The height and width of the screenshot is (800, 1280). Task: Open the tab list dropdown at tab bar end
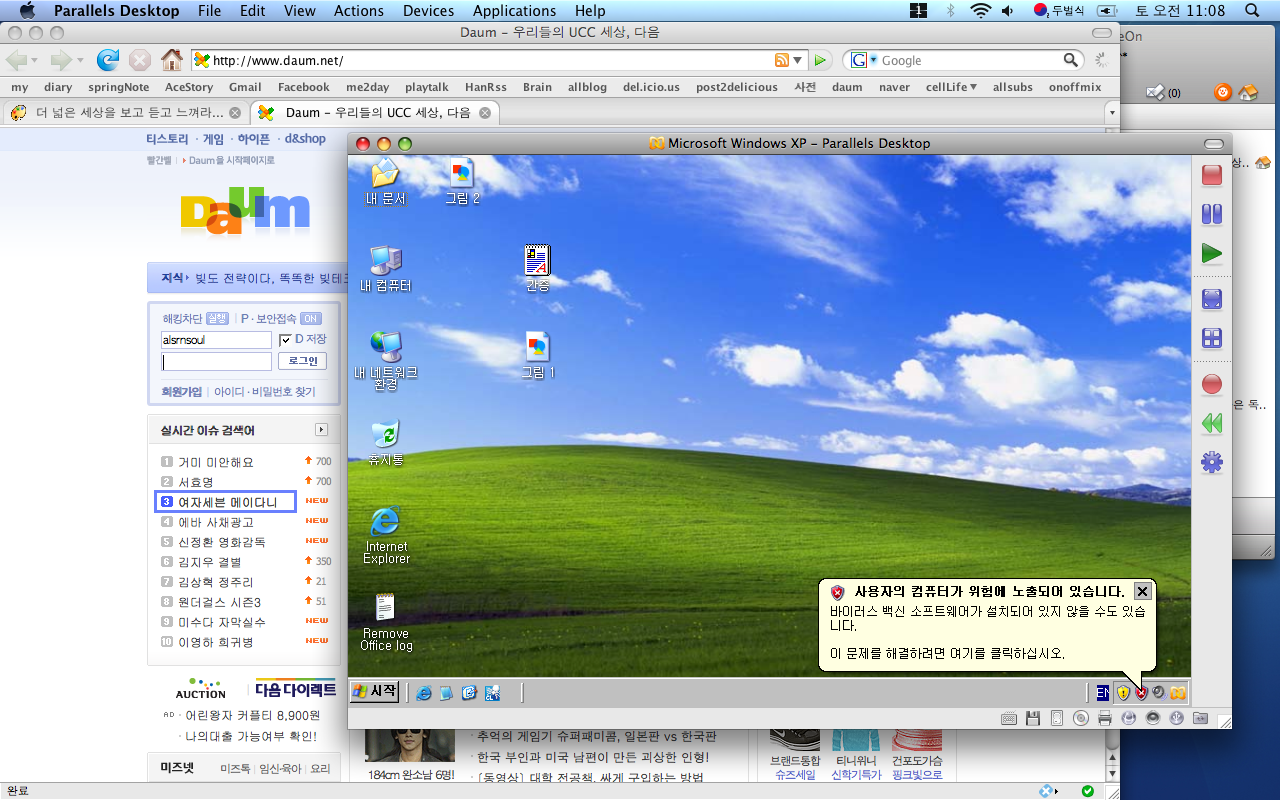[x=1111, y=113]
